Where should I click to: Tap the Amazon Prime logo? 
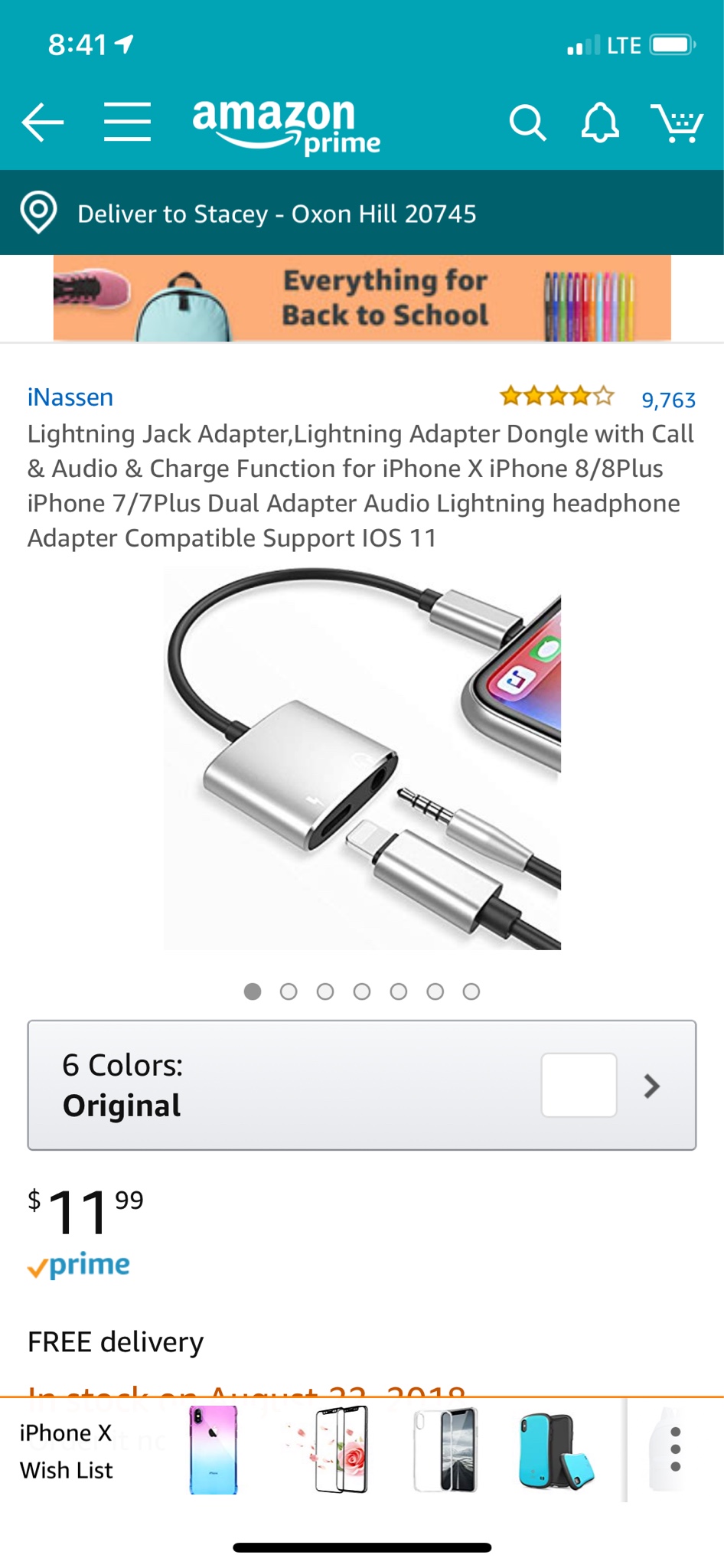[286, 126]
